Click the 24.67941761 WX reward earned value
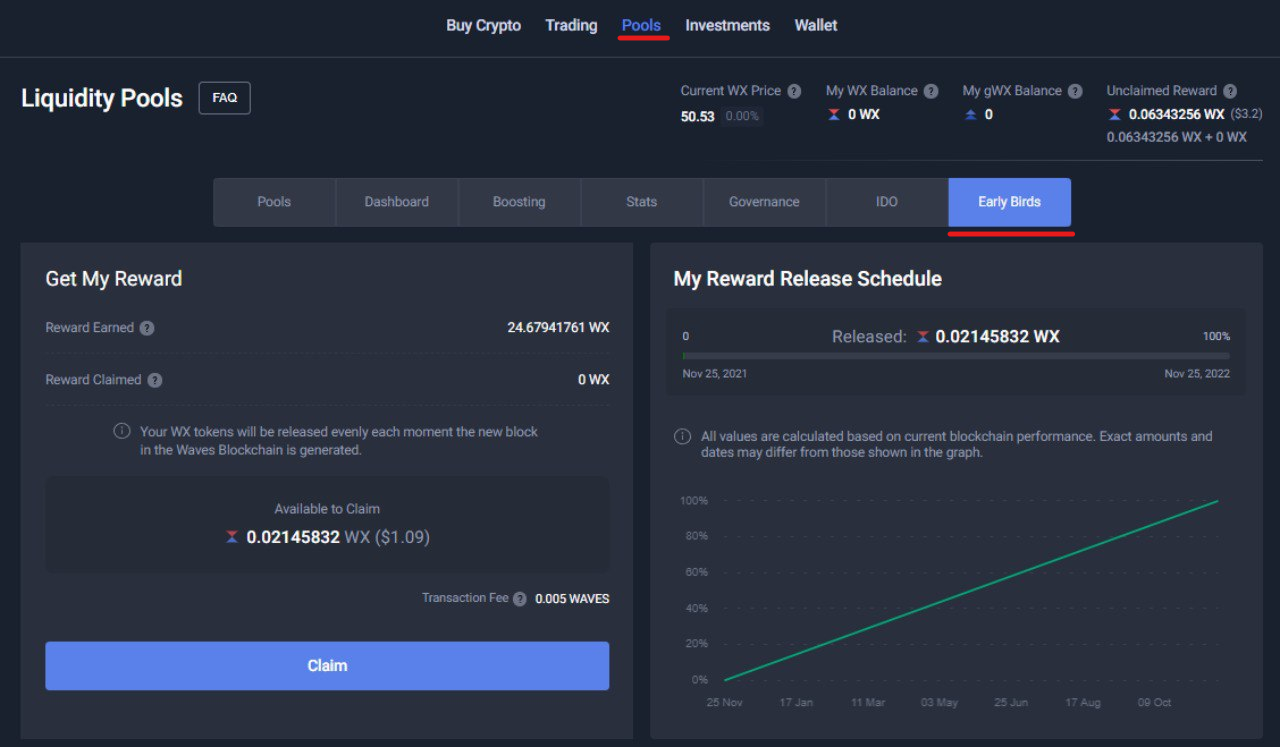The image size is (1280, 747). 558,328
